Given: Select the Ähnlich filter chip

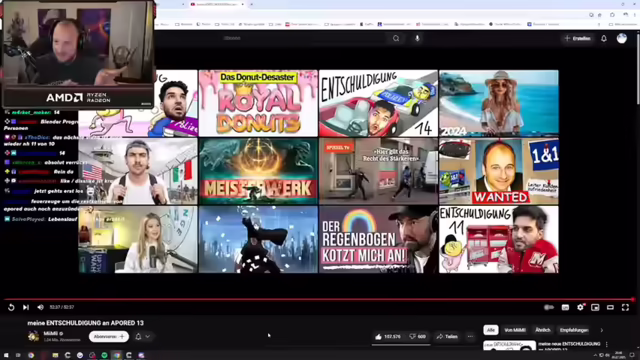Looking at the screenshot, I should pos(543,330).
